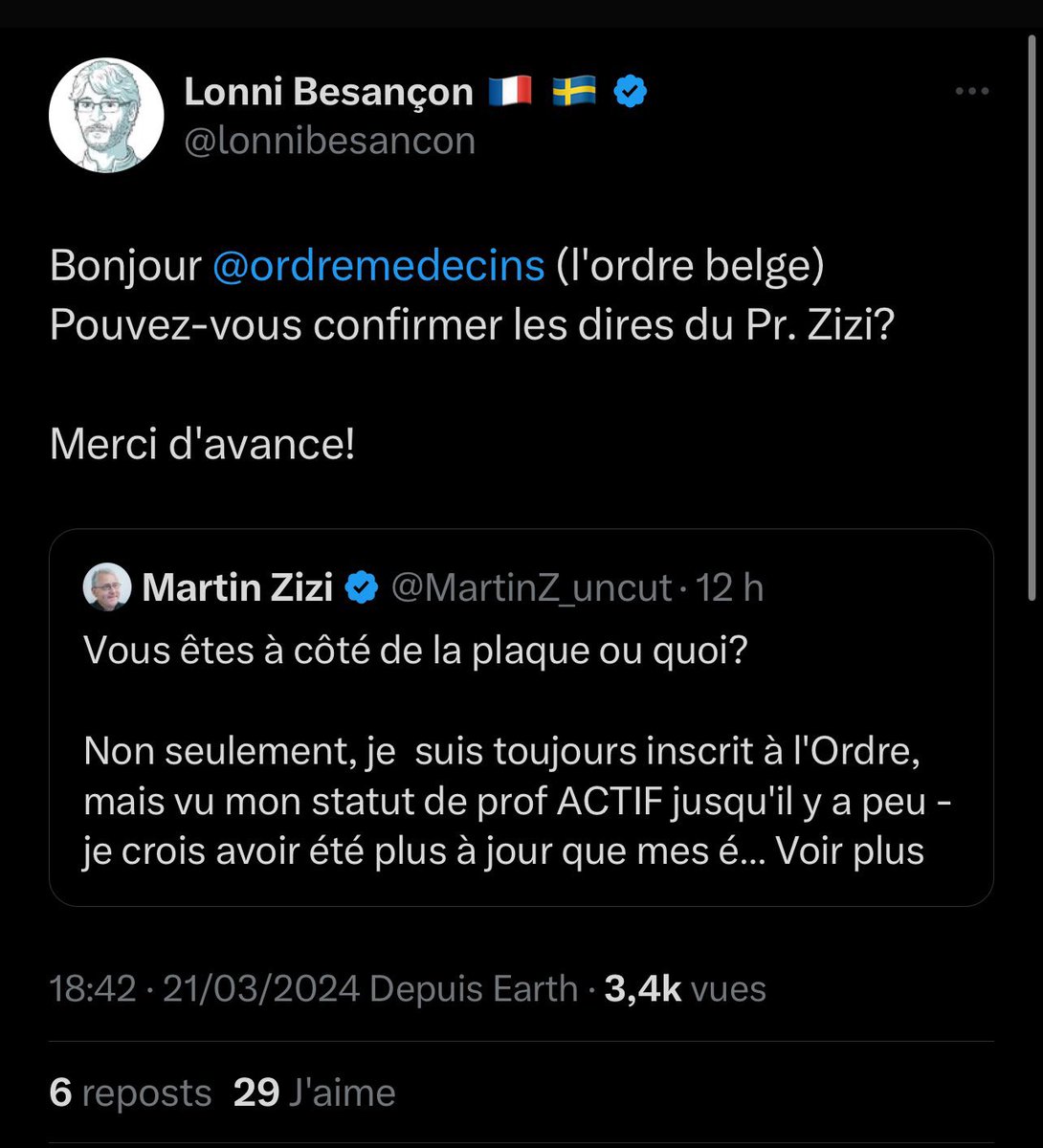Open Martin Zizi's display name
Screen dimensions: 1043x1148
click(x=237, y=587)
